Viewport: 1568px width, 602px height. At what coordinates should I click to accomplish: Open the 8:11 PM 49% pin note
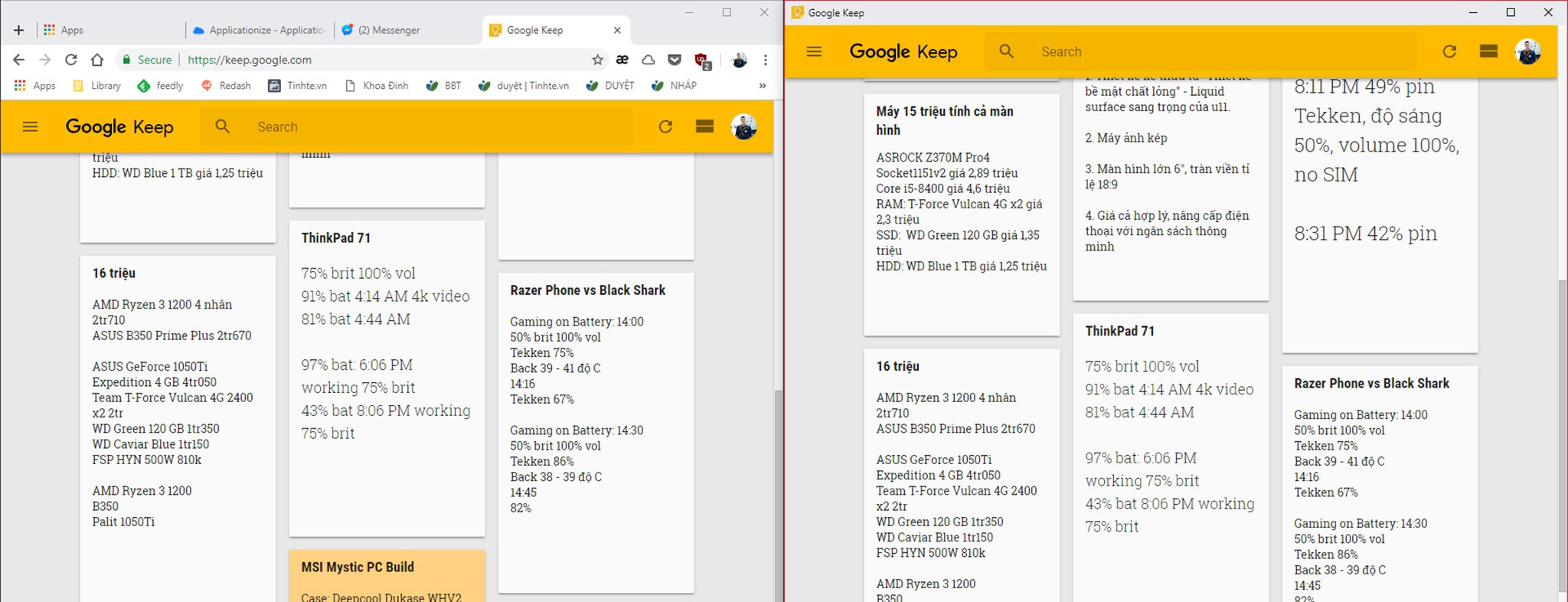[x=1380, y=214]
